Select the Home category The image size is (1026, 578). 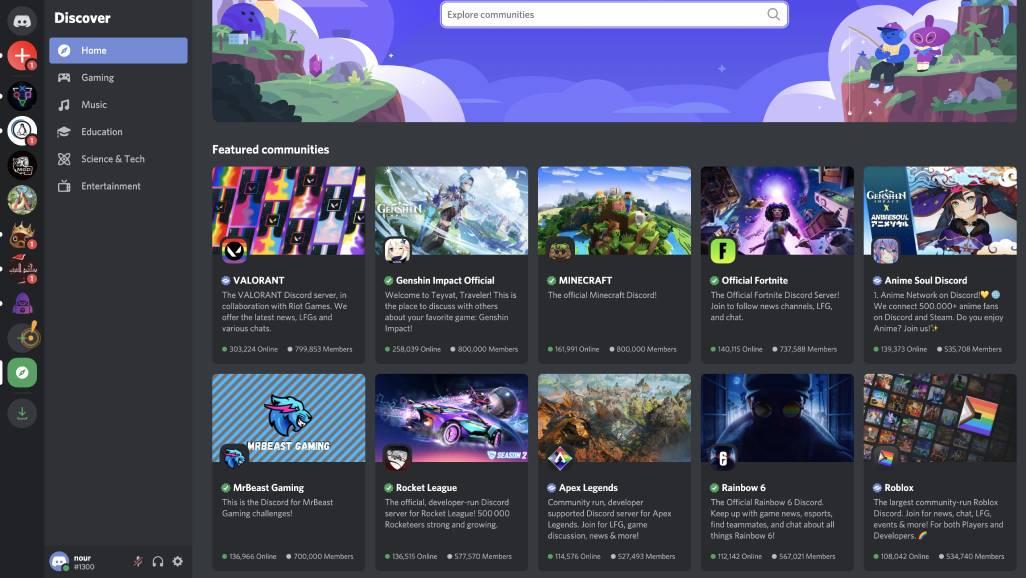point(118,50)
